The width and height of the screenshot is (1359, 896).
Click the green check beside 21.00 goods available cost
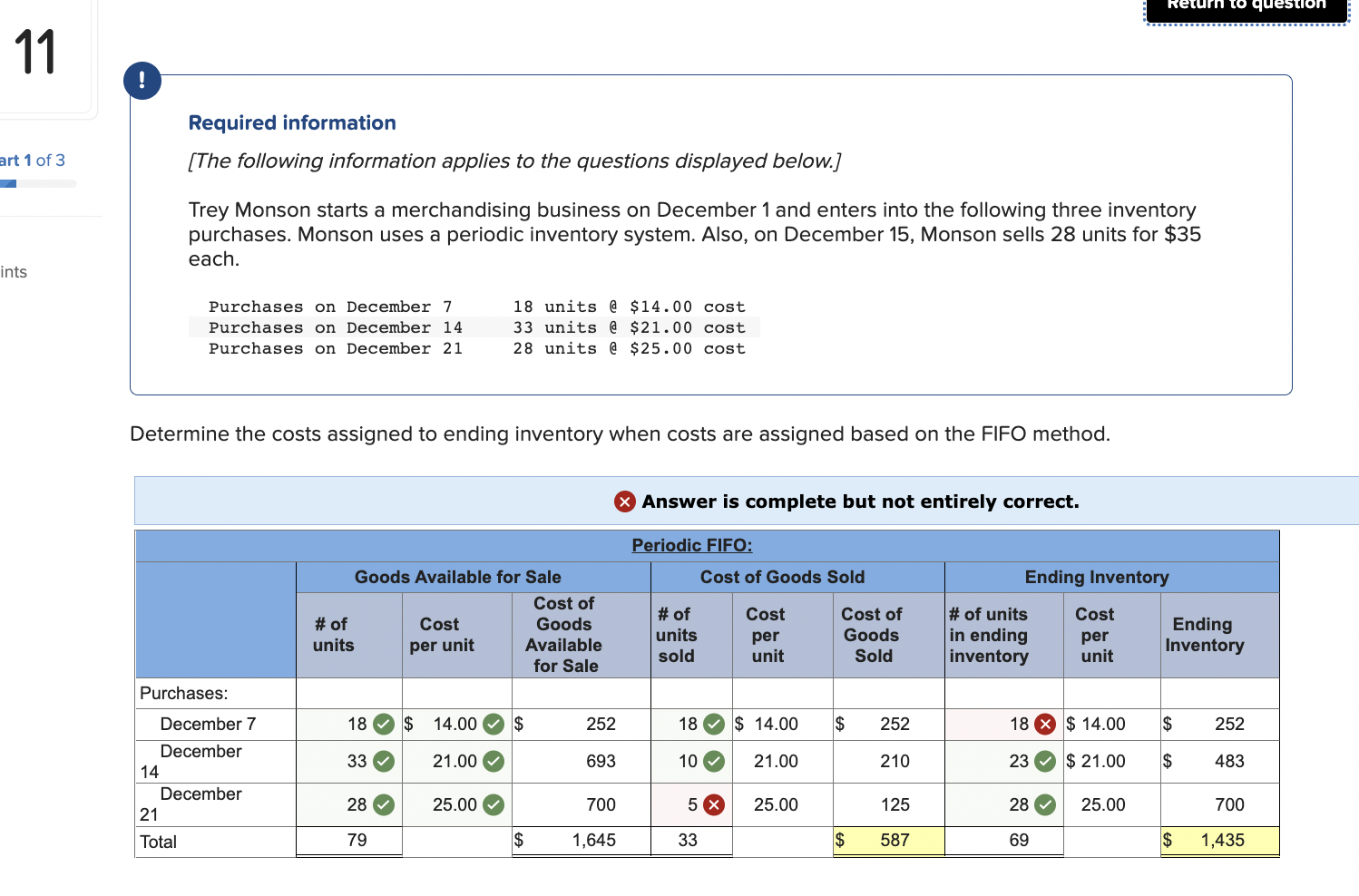click(494, 761)
